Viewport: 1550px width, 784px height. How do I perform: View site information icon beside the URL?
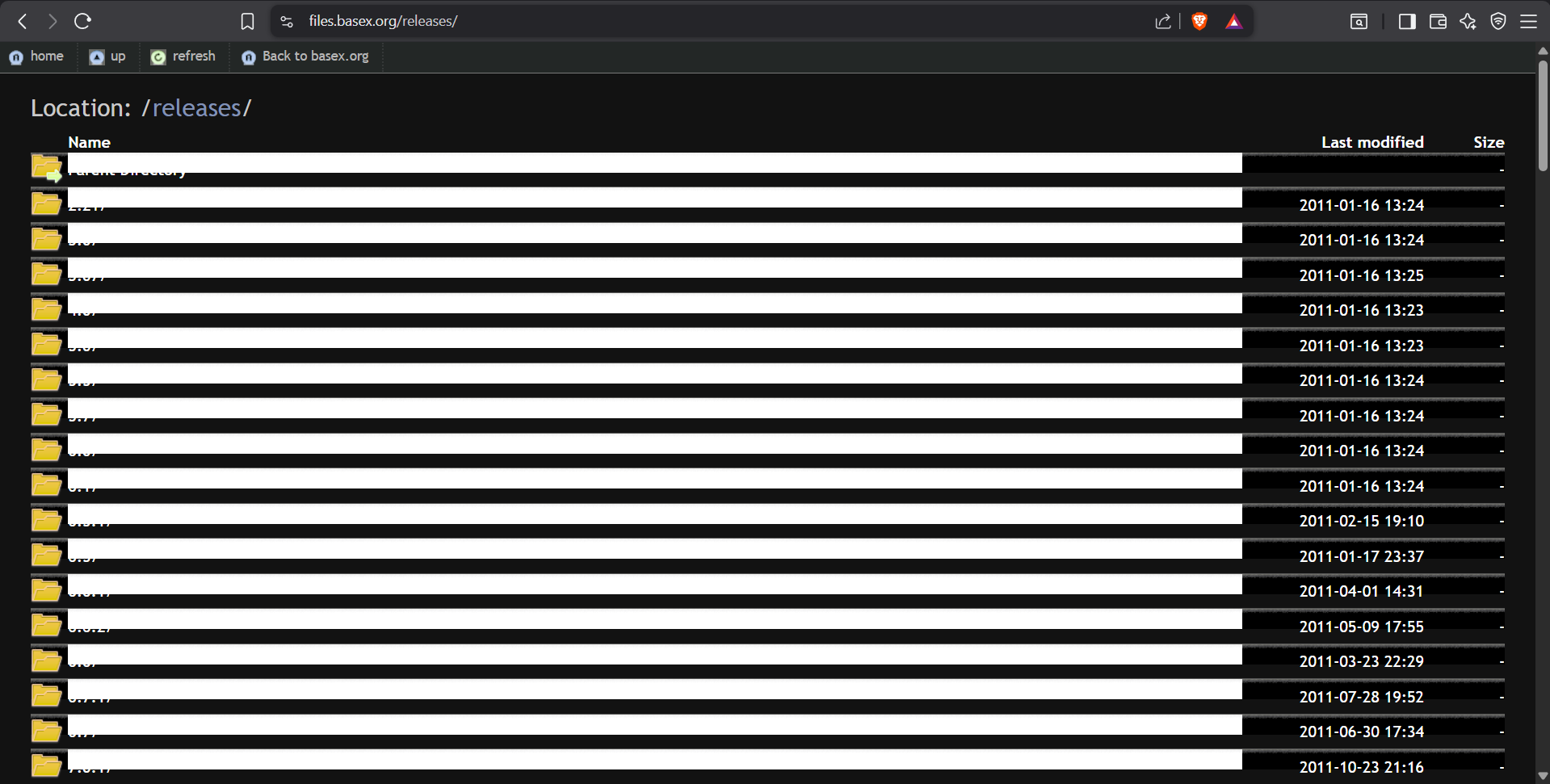click(287, 22)
